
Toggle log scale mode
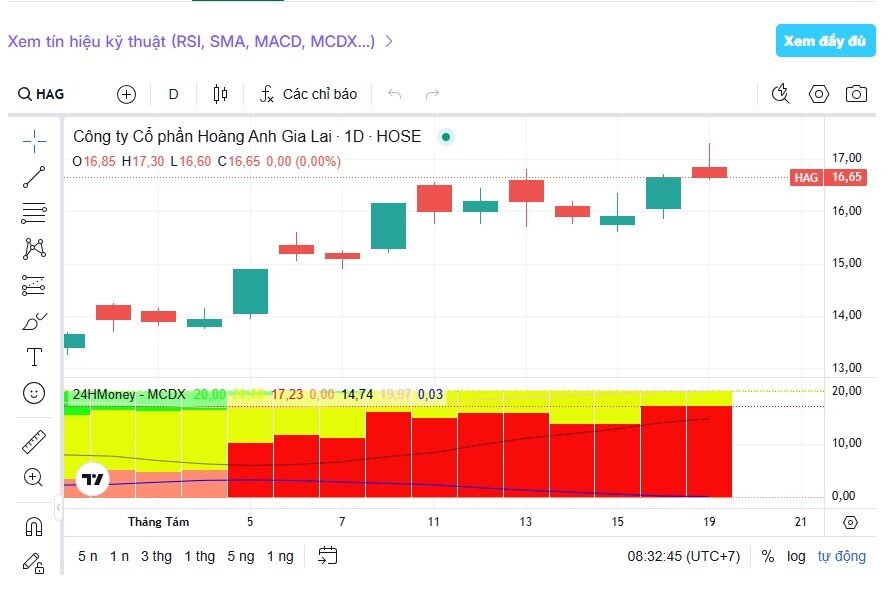coord(796,557)
